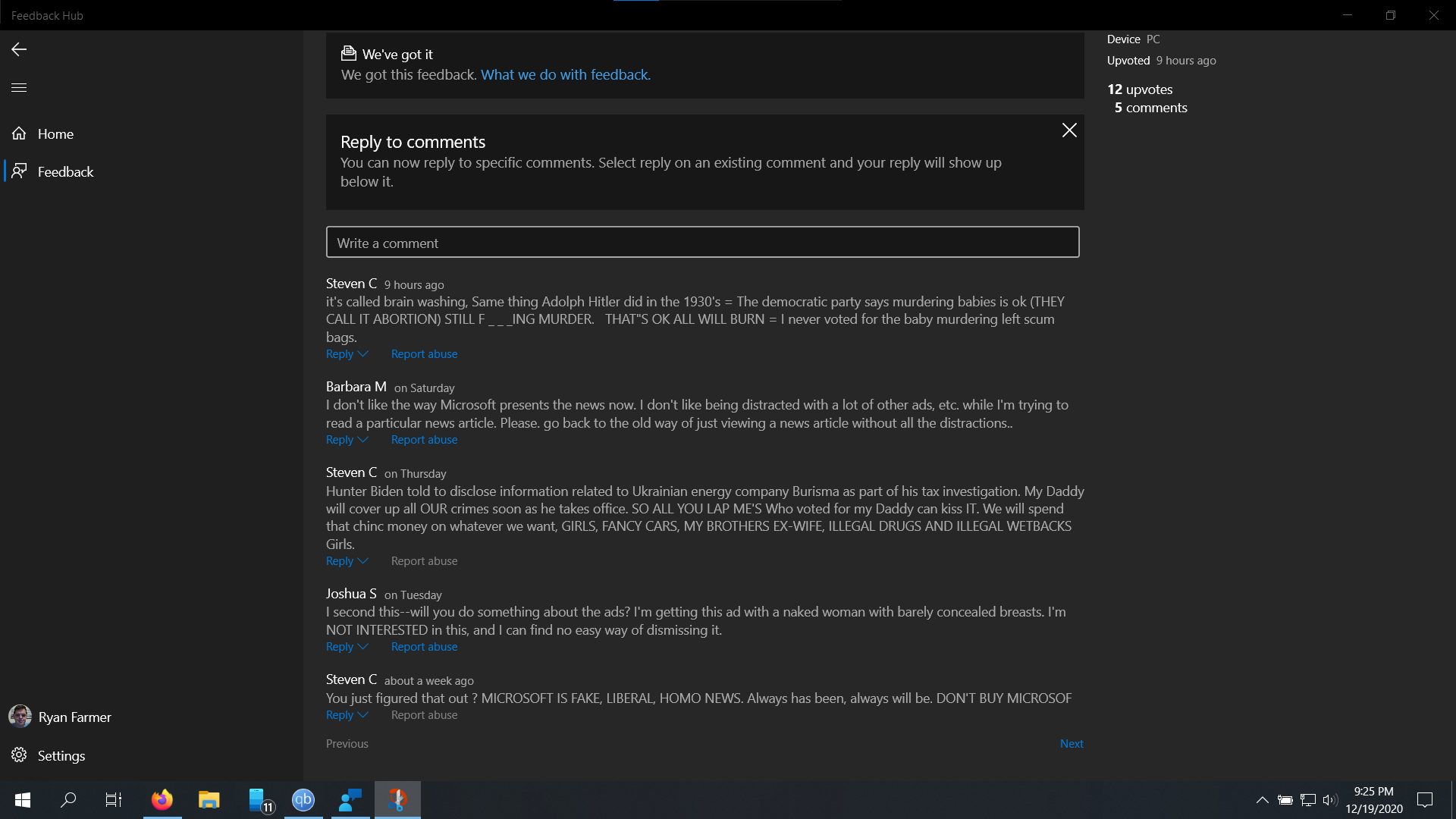
Task: Open the Windows Start menu
Action: click(x=23, y=800)
